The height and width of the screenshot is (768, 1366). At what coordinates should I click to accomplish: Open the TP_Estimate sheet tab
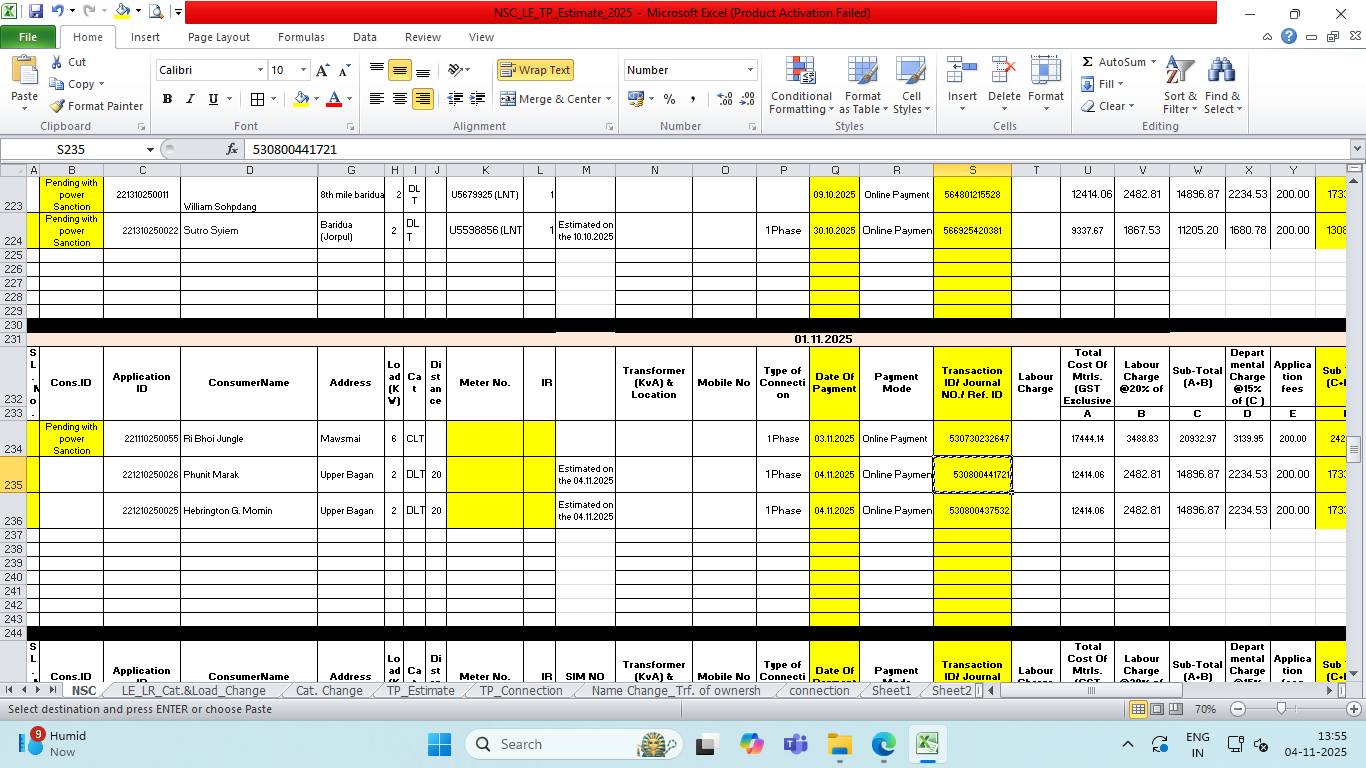420,690
